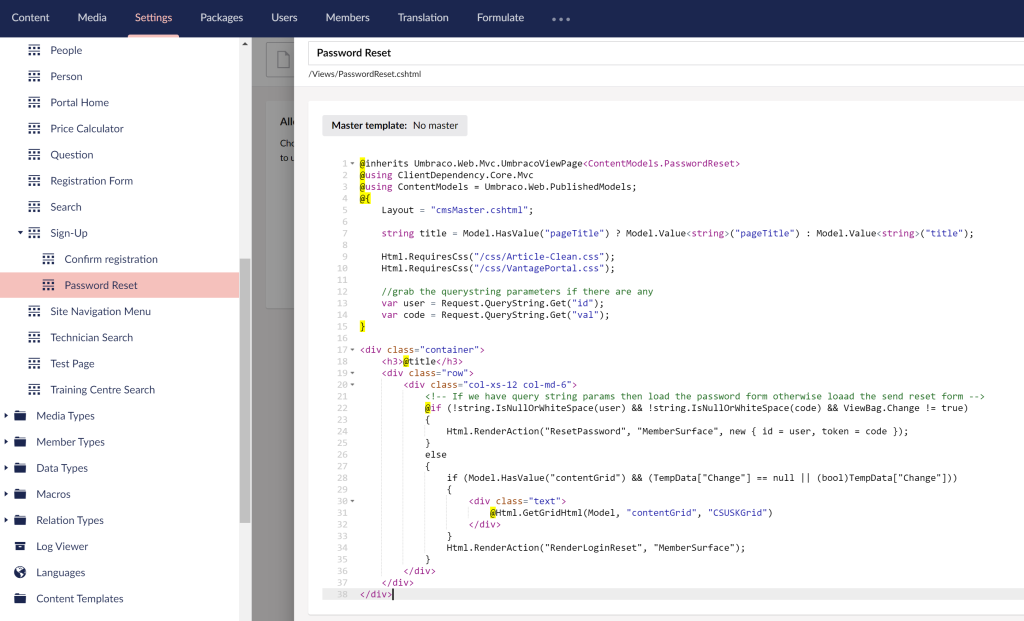Change the Master template setting
1024x621 pixels.
point(394,125)
